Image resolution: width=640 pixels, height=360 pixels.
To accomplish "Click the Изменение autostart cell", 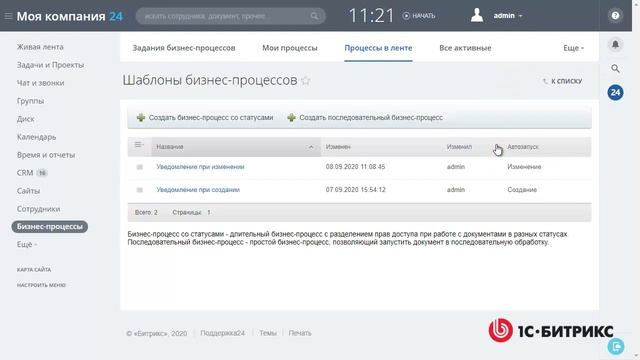I will click(x=524, y=167).
